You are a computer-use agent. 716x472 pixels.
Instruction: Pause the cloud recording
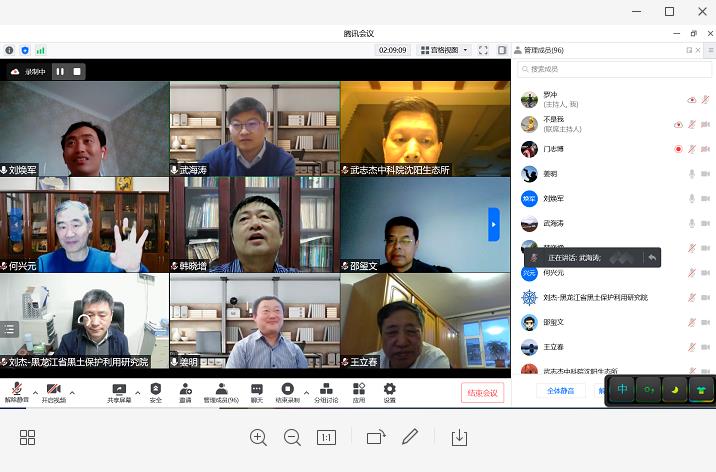click(60, 71)
